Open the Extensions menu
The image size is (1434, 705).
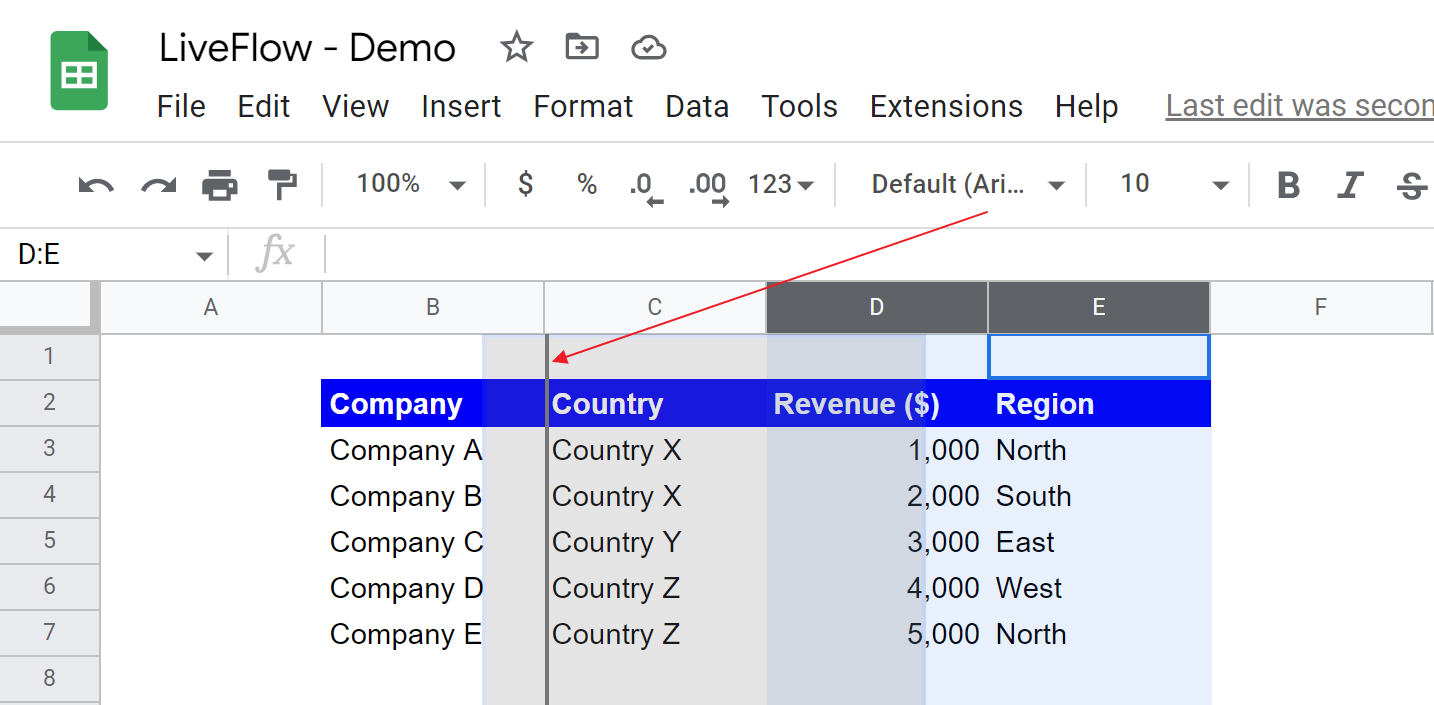(945, 106)
